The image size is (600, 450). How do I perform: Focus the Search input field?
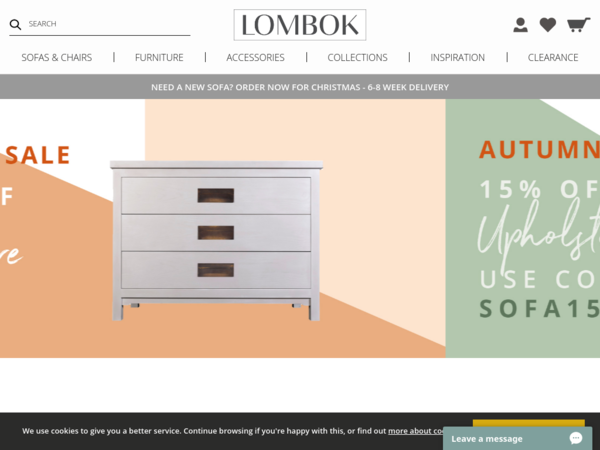click(109, 24)
